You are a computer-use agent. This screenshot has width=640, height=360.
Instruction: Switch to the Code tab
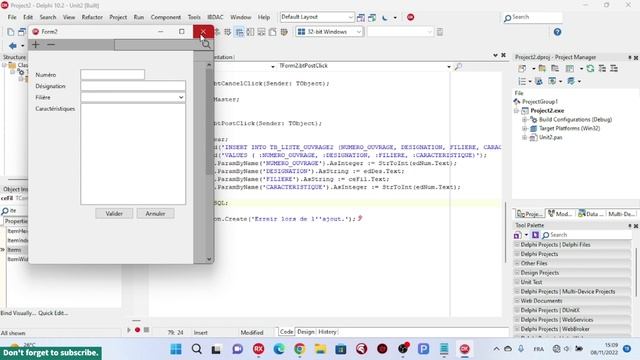pyautogui.click(x=287, y=332)
